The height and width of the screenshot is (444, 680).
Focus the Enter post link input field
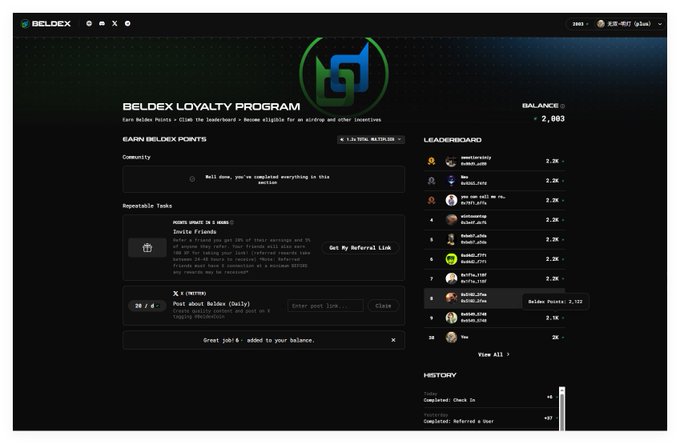point(325,306)
